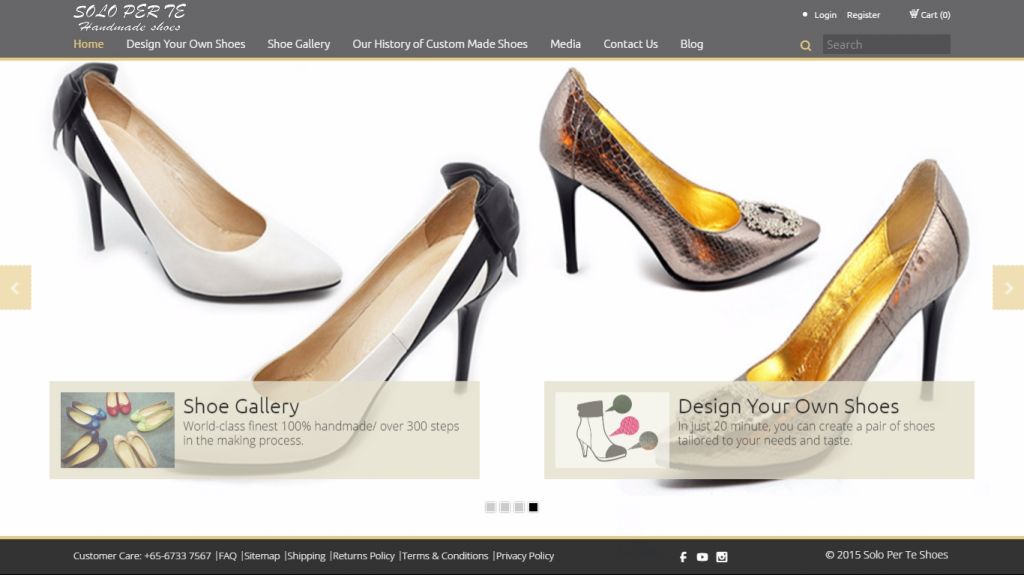Focus the Search input field

click(886, 44)
